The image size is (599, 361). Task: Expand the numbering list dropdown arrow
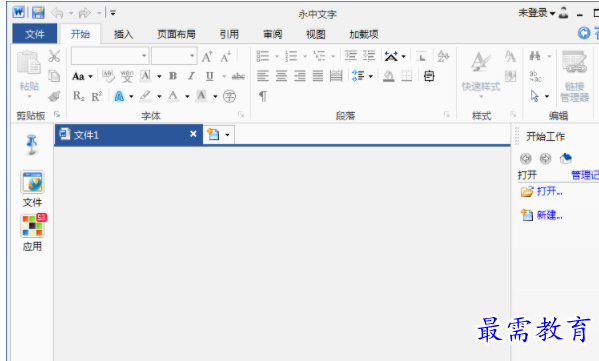(305, 57)
